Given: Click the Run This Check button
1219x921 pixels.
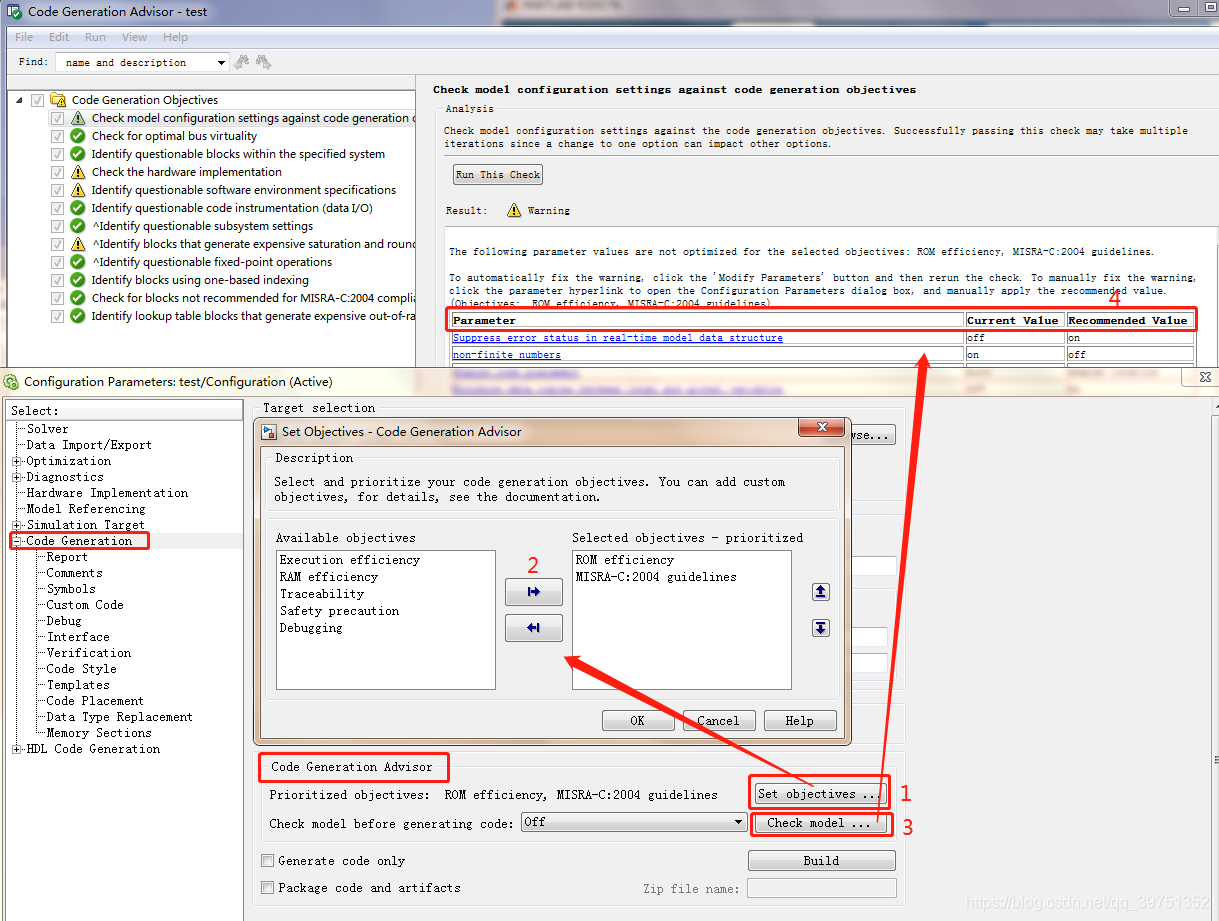Looking at the screenshot, I should click(x=497, y=174).
